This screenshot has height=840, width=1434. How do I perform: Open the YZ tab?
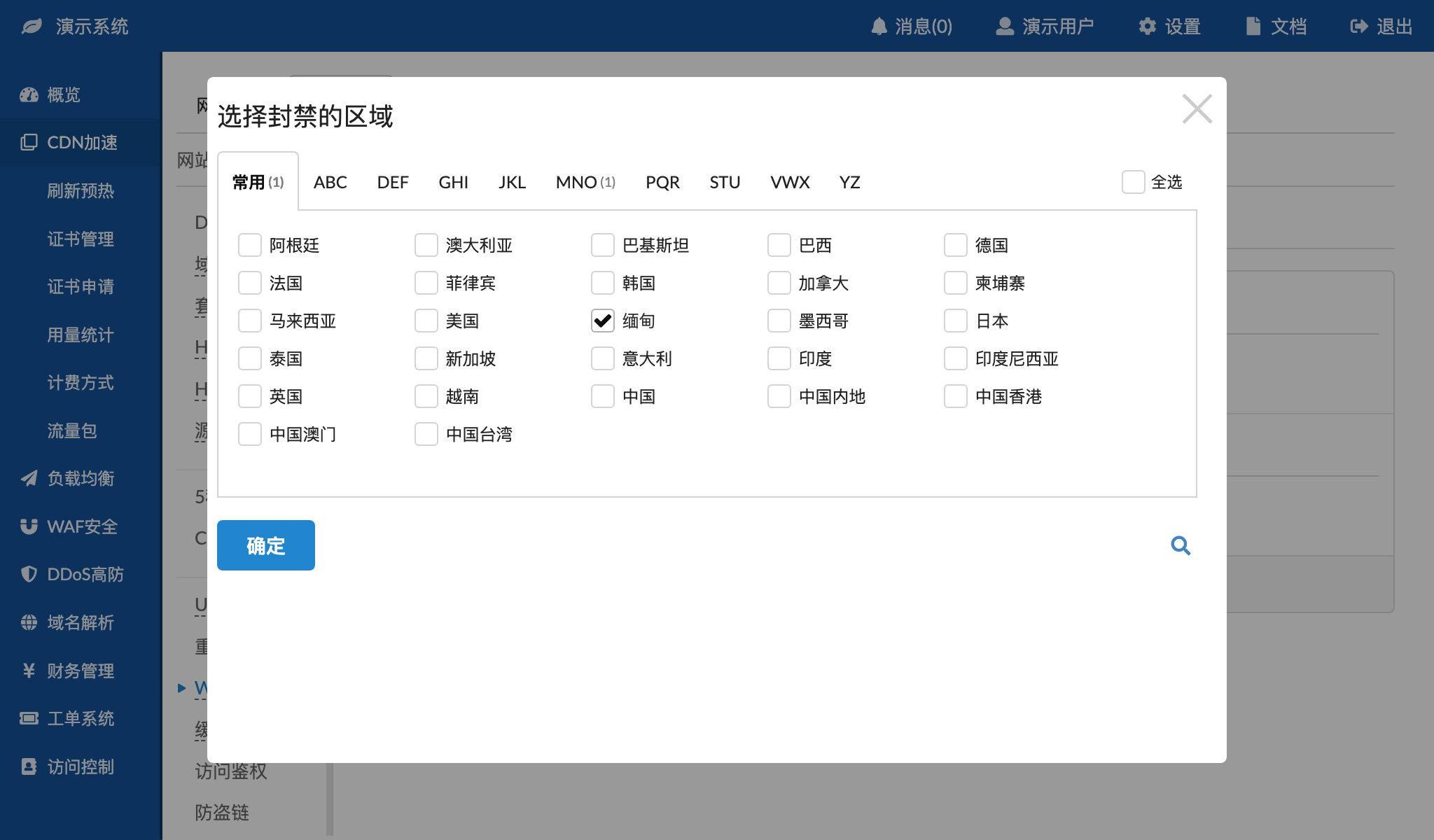849,182
